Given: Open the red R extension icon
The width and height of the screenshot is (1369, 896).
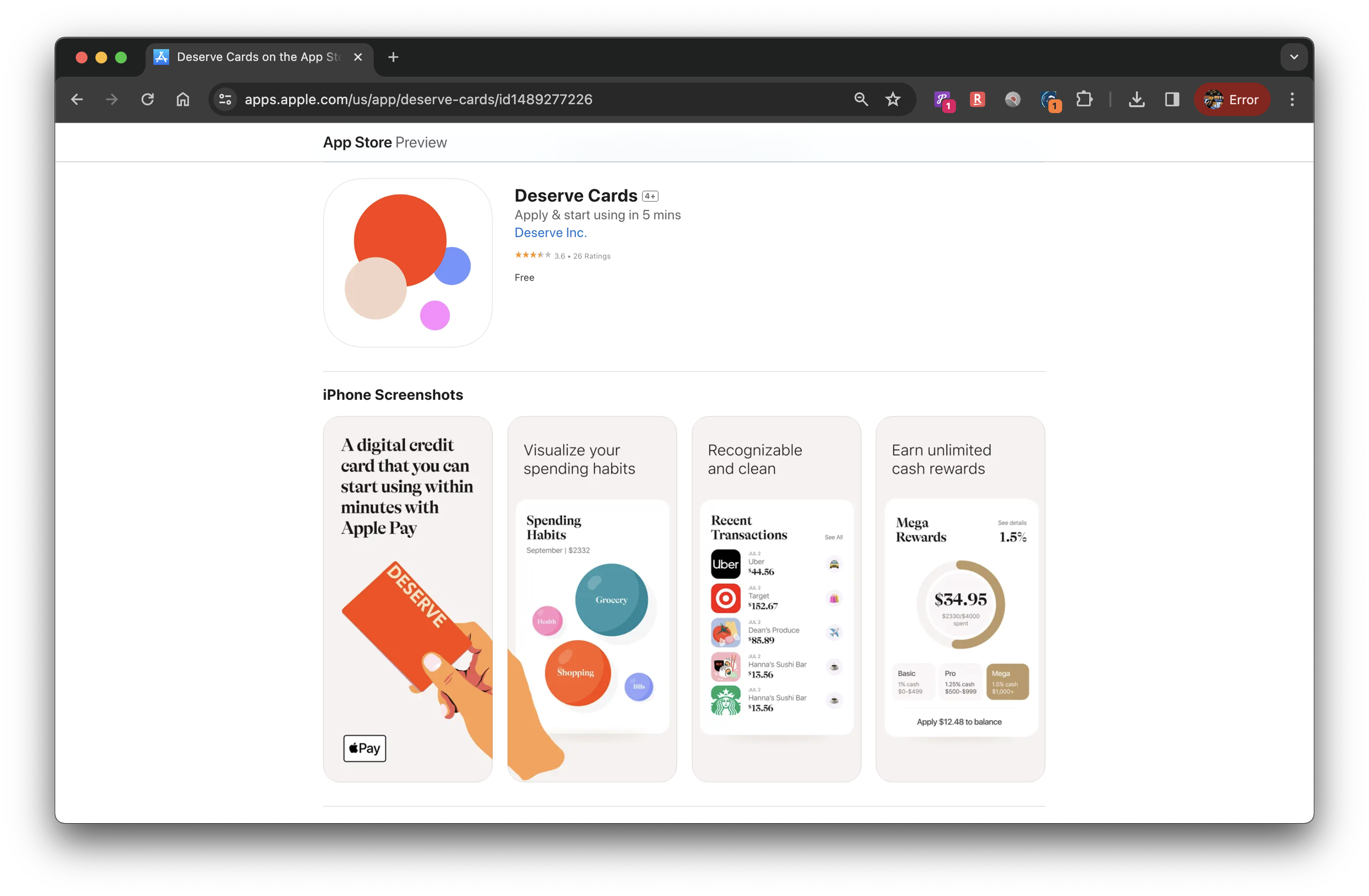Looking at the screenshot, I should (x=977, y=100).
